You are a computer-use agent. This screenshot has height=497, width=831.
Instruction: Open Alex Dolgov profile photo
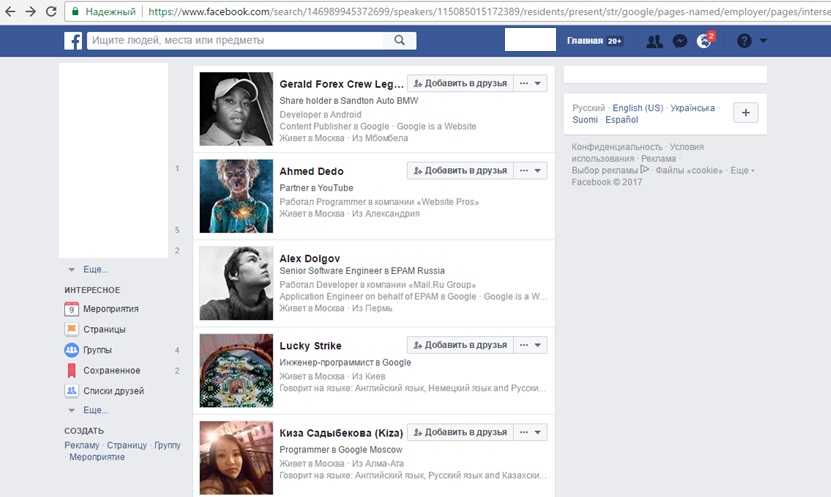(x=236, y=283)
